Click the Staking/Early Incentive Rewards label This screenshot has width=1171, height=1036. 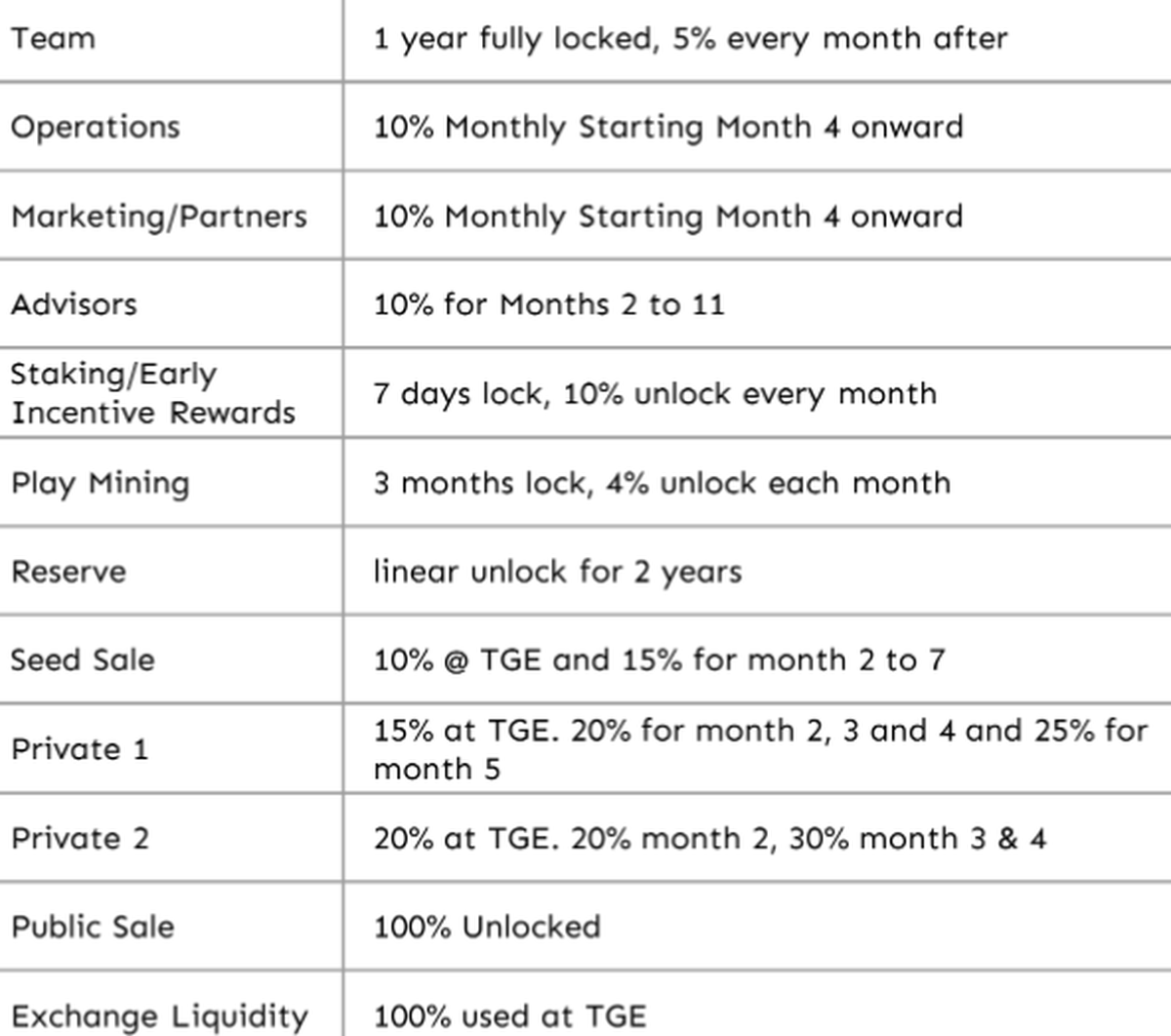[x=152, y=393]
